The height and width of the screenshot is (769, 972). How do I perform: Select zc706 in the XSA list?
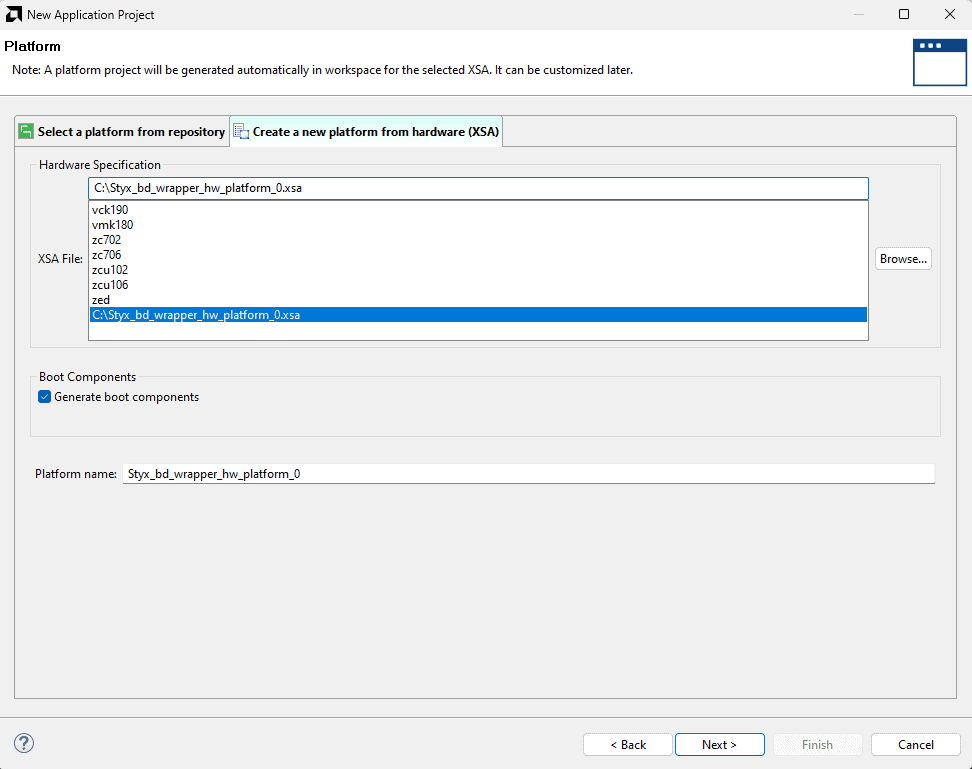107,255
